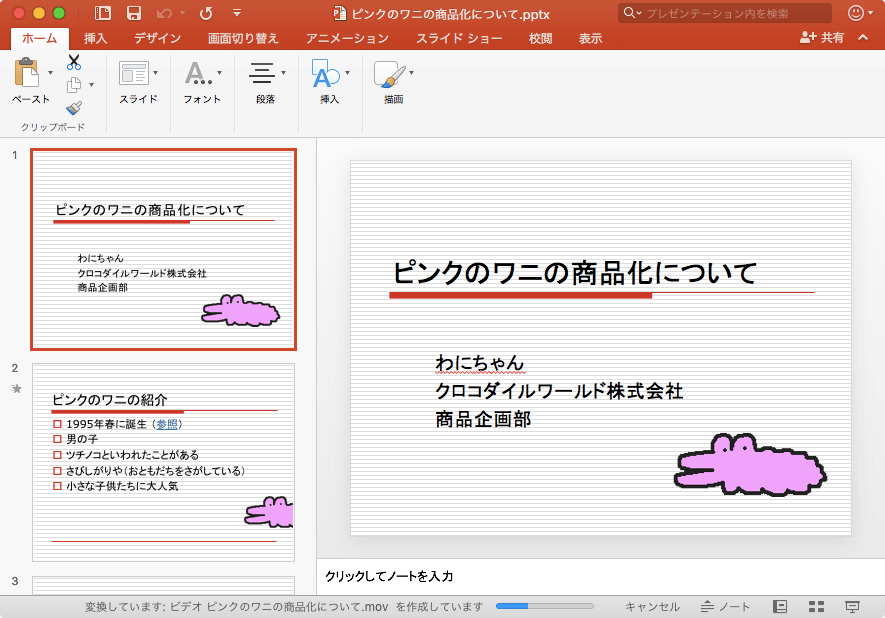This screenshot has height=618, width=885.
Task: Collapse the ribbon with the chevron
Action: pyautogui.click(x=865, y=38)
